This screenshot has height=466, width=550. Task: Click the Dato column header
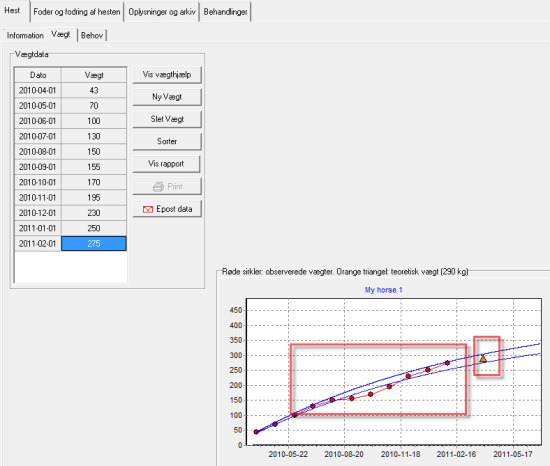38,75
